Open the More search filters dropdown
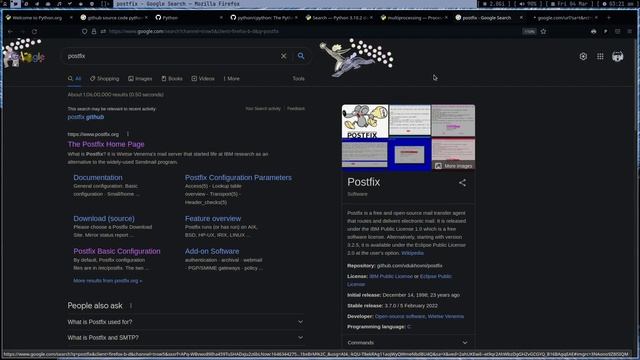 [x=231, y=78]
